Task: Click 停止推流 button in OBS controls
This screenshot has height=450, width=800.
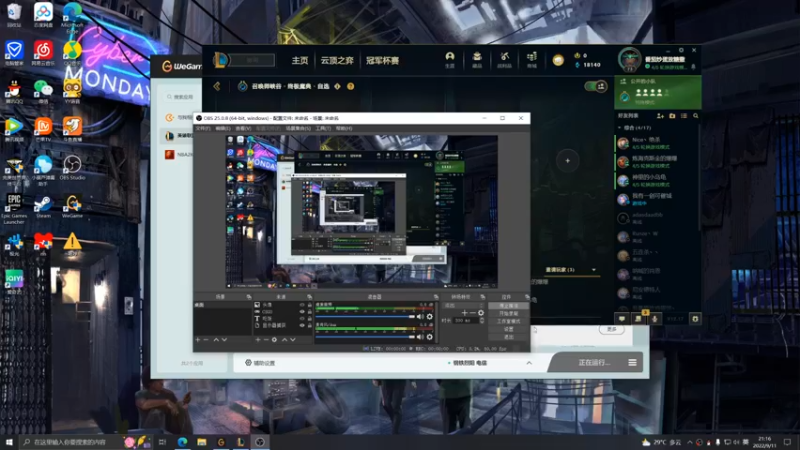Action: point(508,306)
